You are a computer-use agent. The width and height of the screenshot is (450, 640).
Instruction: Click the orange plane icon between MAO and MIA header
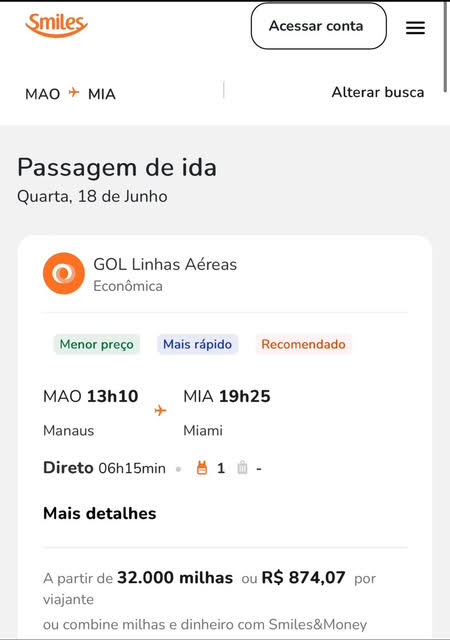pyautogui.click(x=74, y=93)
